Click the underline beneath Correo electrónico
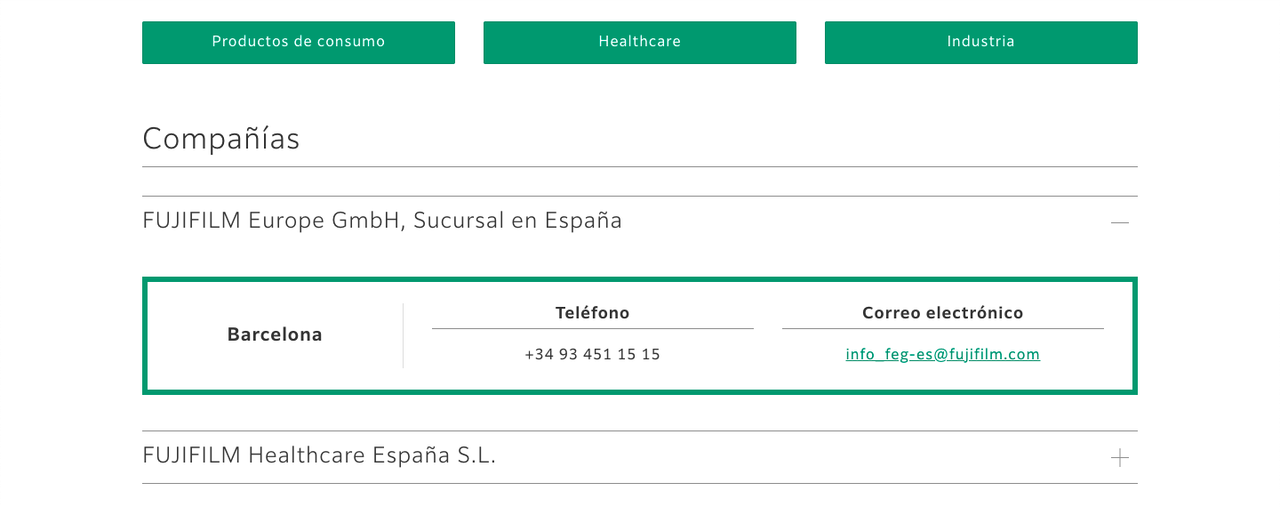Screen dimensions: 1280x507 [943, 328]
